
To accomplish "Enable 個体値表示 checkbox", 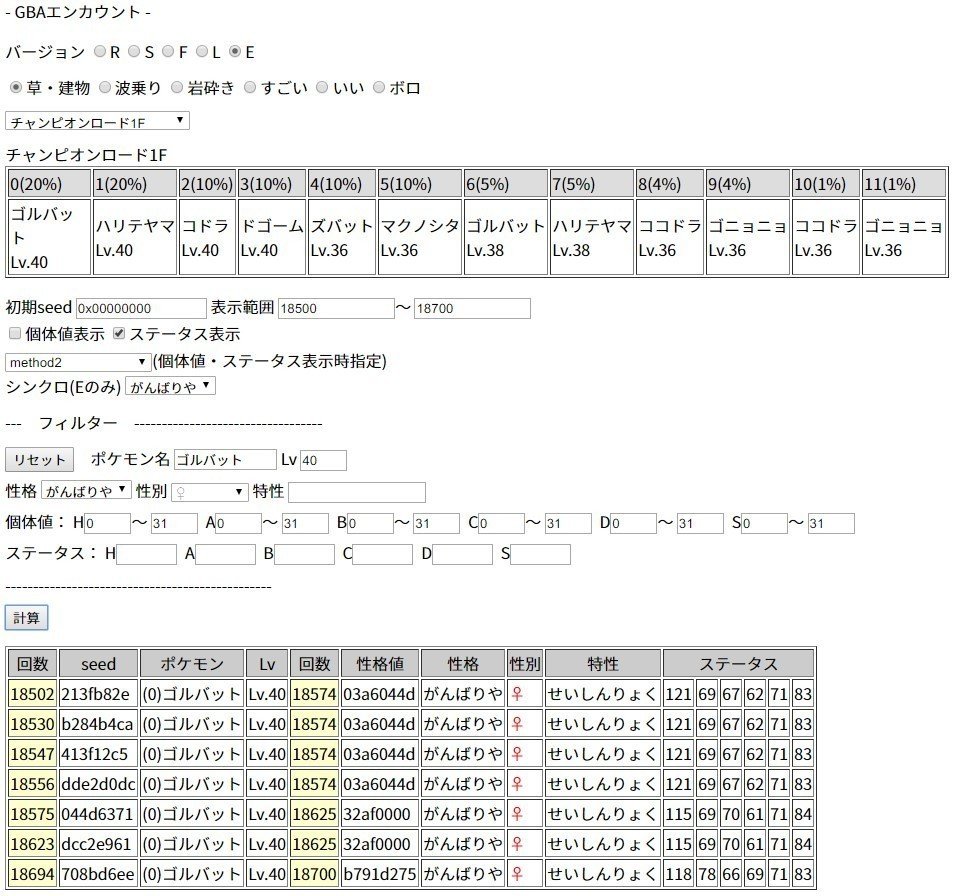I will [x=15, y=333].
